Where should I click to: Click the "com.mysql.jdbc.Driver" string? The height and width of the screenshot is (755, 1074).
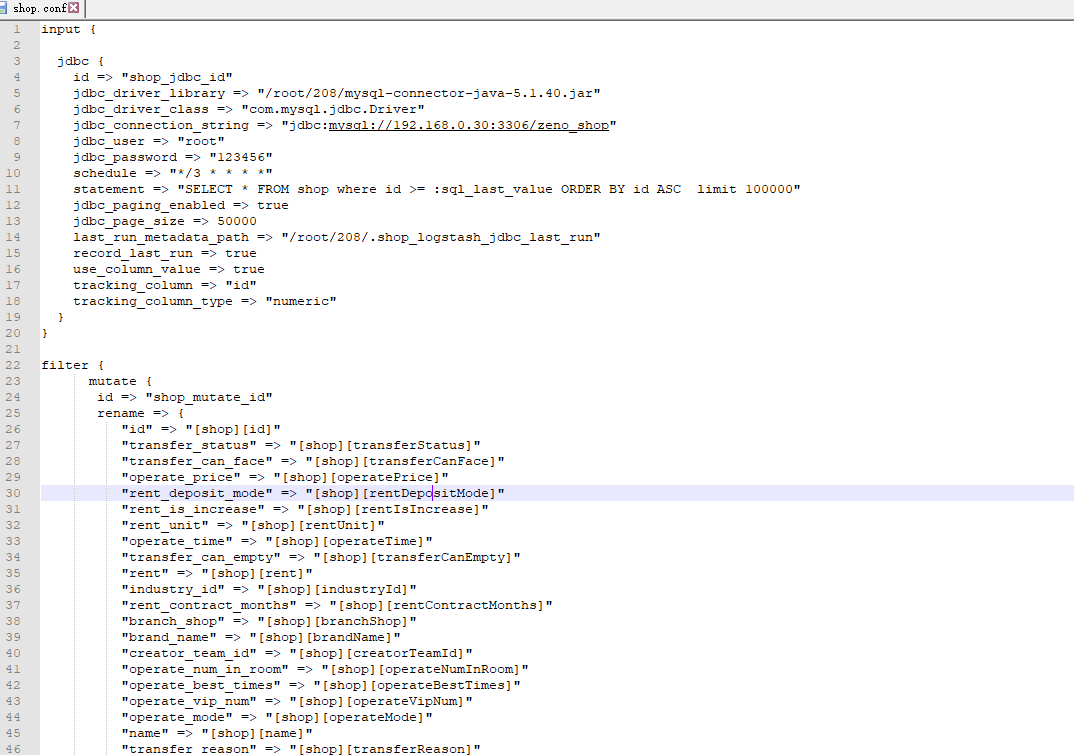333,110
